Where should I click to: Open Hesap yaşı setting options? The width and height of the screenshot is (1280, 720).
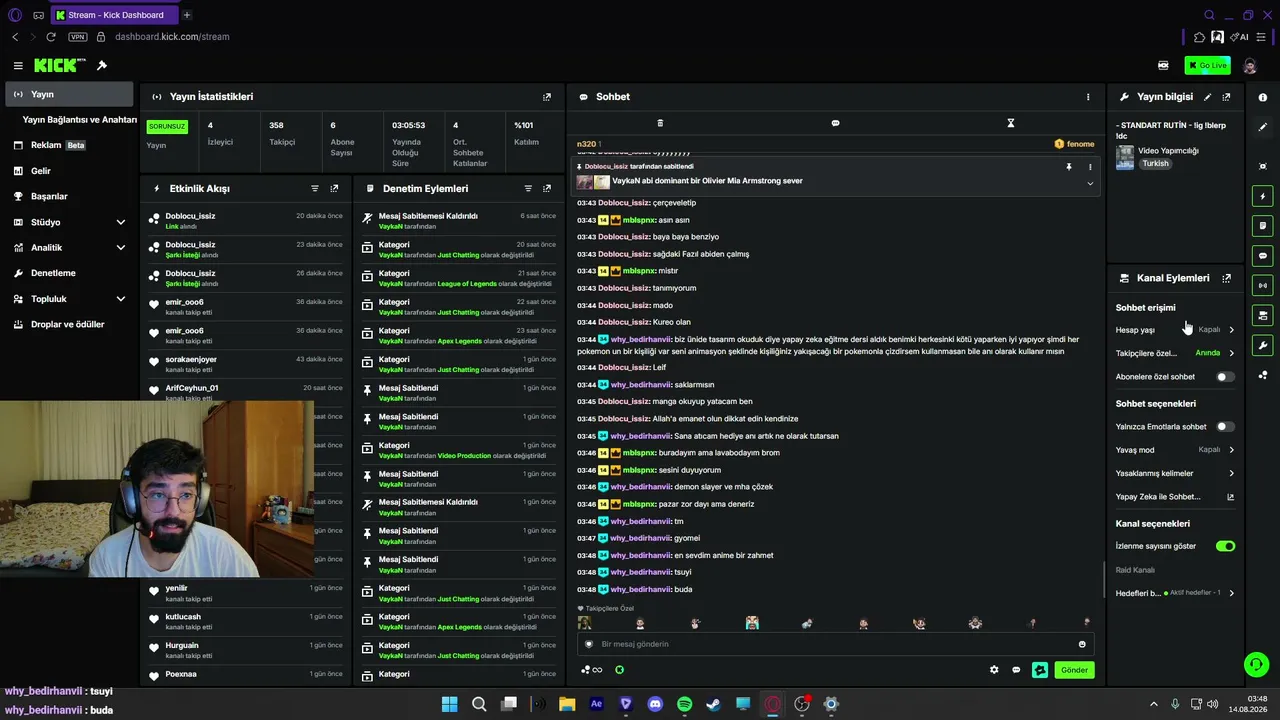coord(1175,330)
